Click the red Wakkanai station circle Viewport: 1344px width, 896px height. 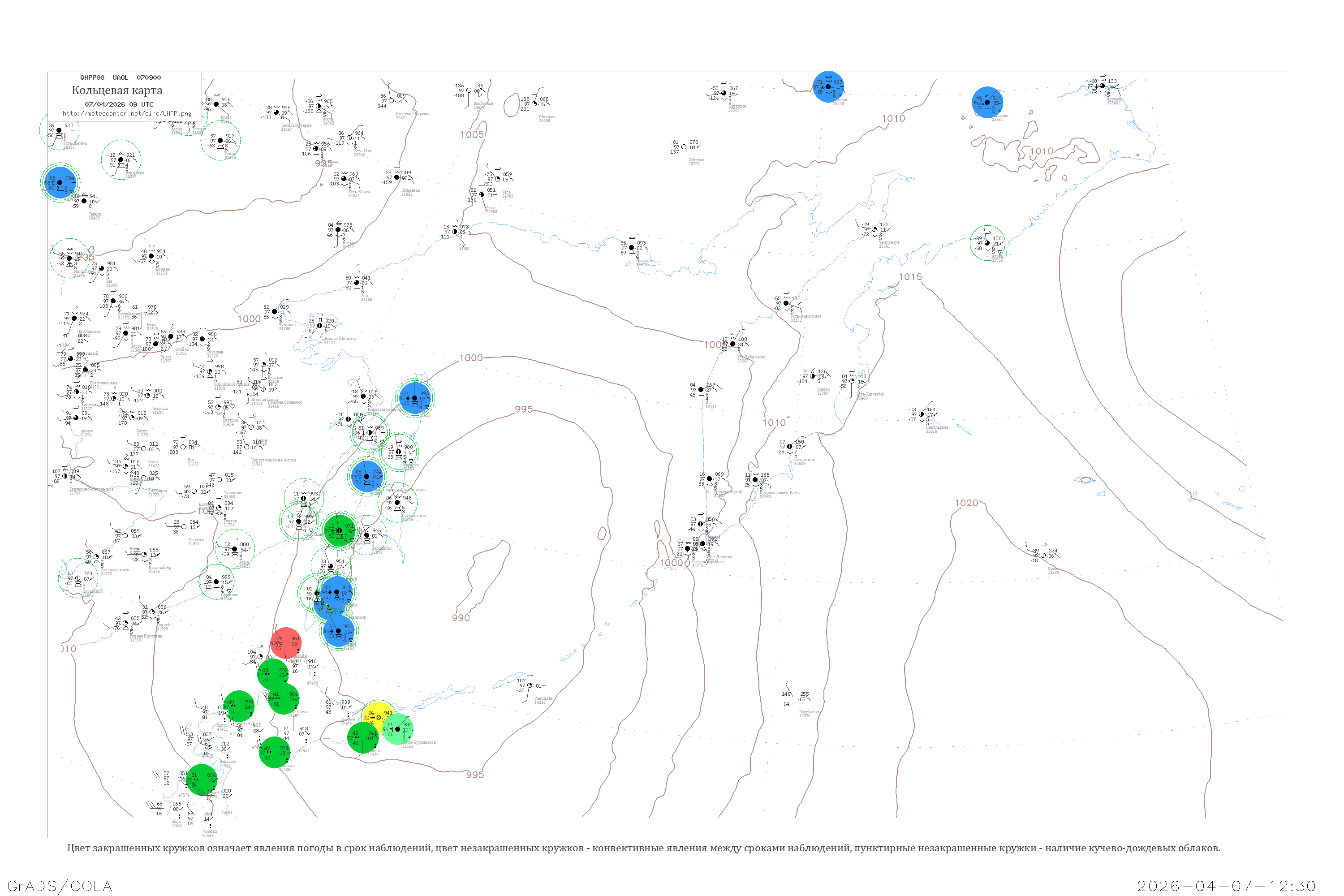point(286,643)
